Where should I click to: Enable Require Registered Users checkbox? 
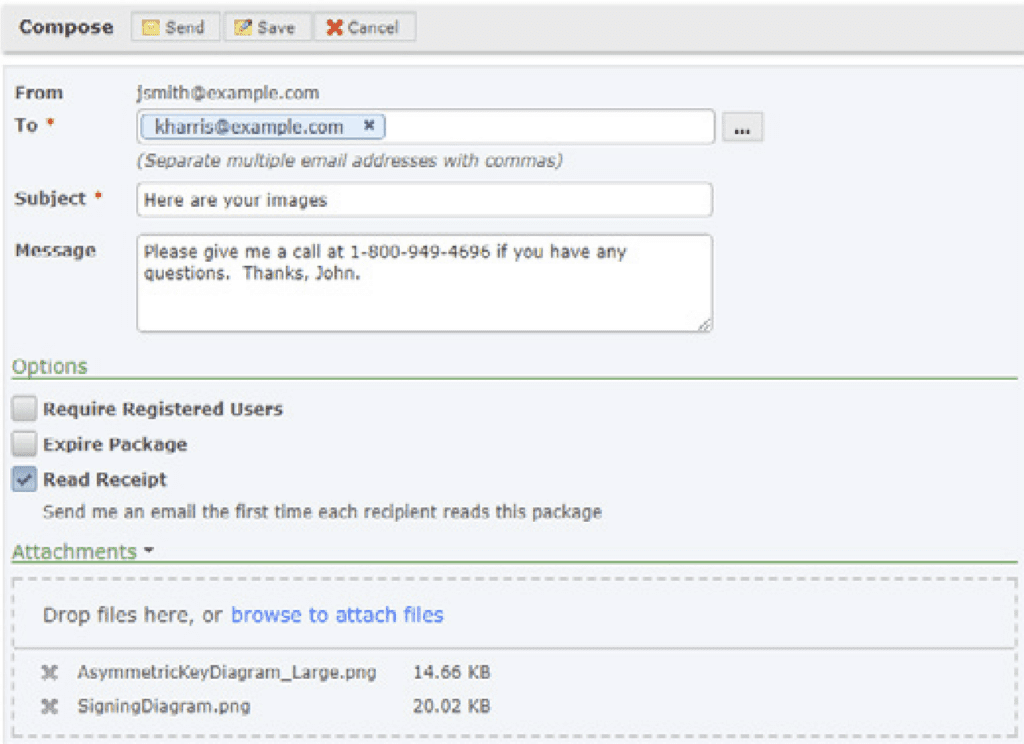click(24, 408)
